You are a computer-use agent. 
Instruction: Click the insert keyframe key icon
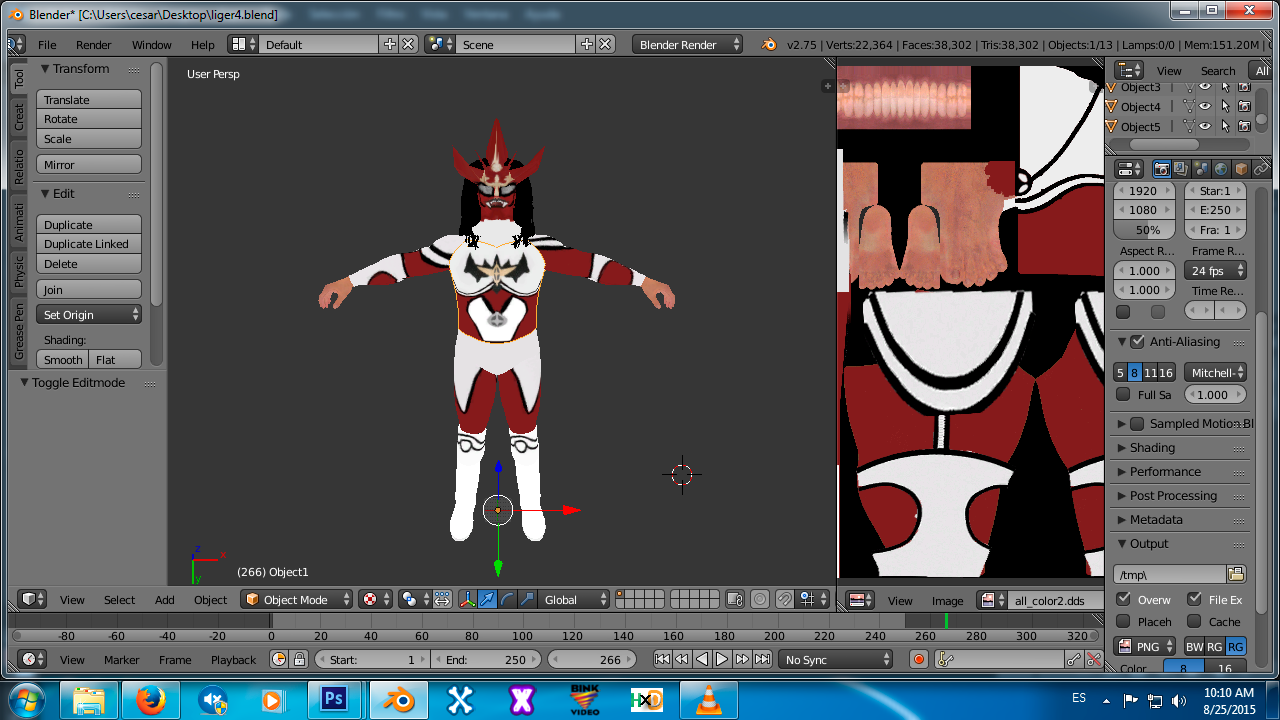point(1073,659)
